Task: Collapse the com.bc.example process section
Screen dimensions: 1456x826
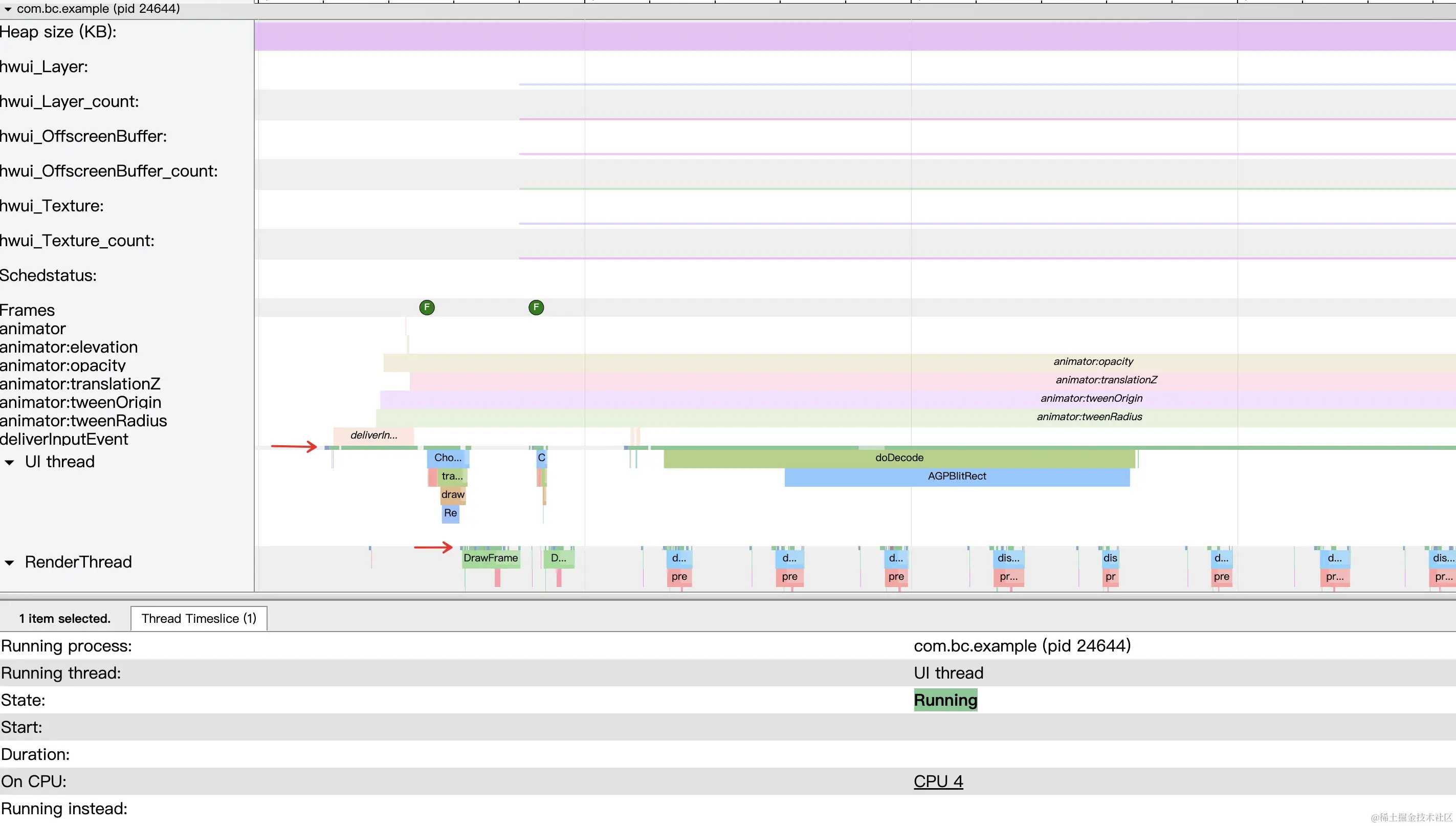Action: [8, 9]
